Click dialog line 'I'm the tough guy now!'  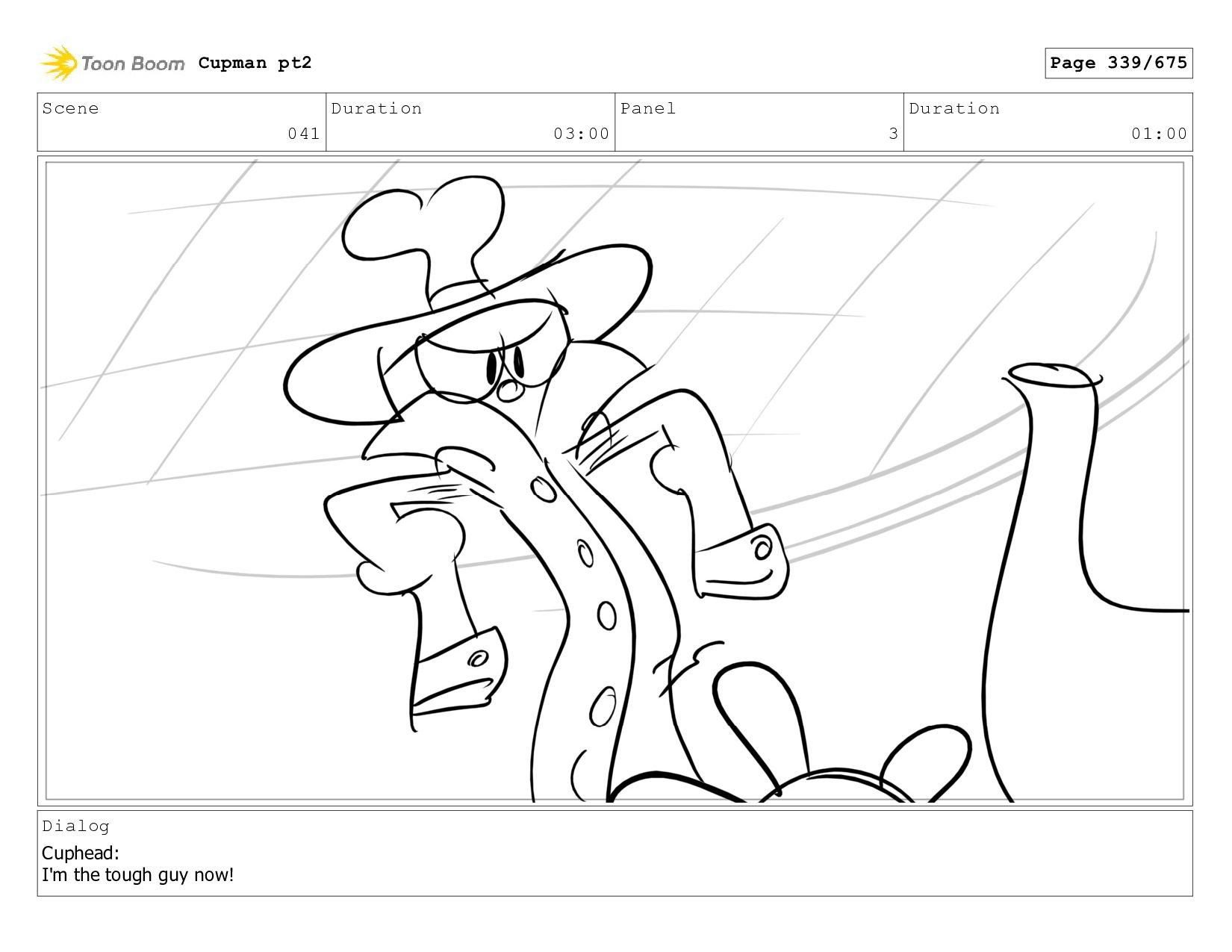(x=137, y=874)
